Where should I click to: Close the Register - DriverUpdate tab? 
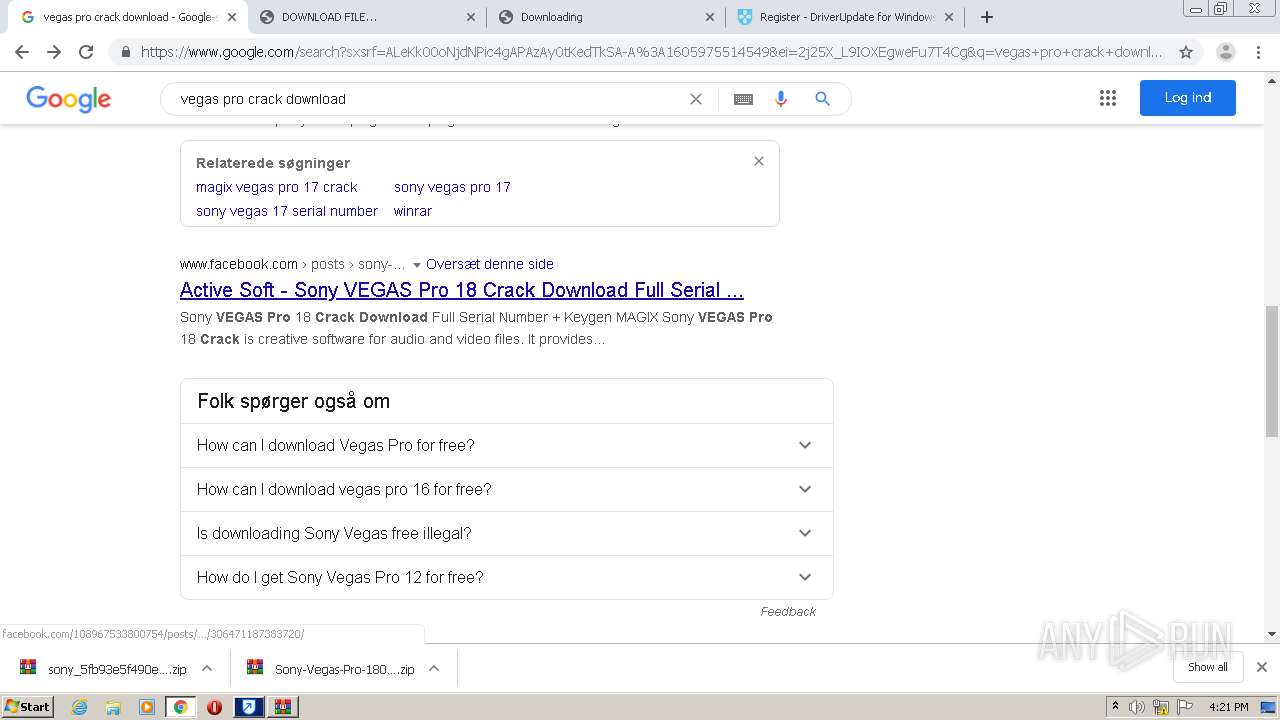pyautogui.click(x=949, y=17)
